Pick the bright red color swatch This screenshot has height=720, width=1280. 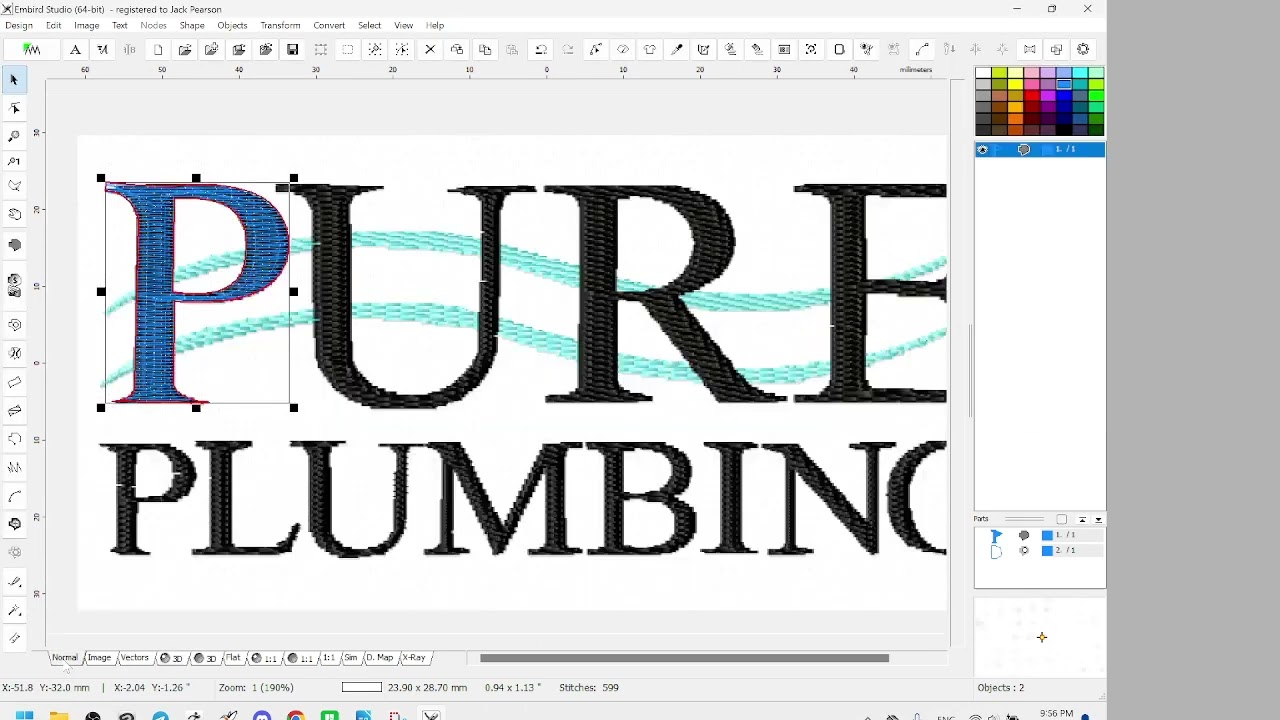[x=1032, y=96]
